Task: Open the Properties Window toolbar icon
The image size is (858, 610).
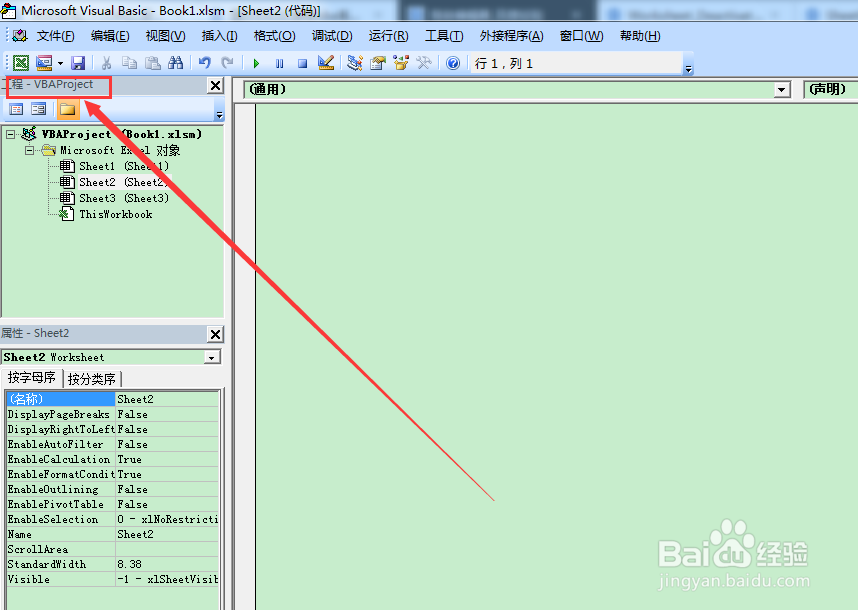Action: 378,63
